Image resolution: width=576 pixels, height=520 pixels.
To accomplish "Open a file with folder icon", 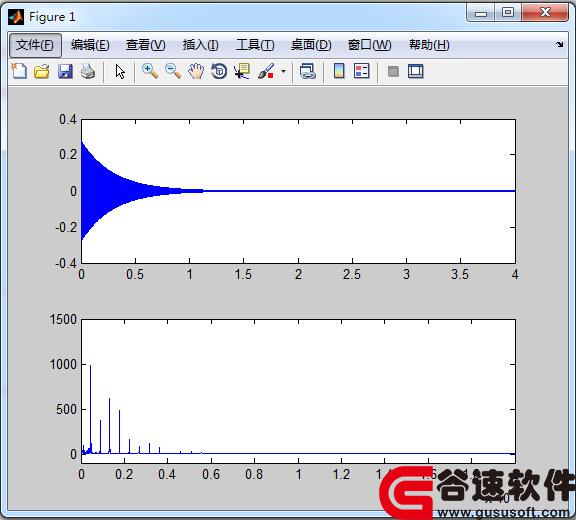I will click(42, 71).
